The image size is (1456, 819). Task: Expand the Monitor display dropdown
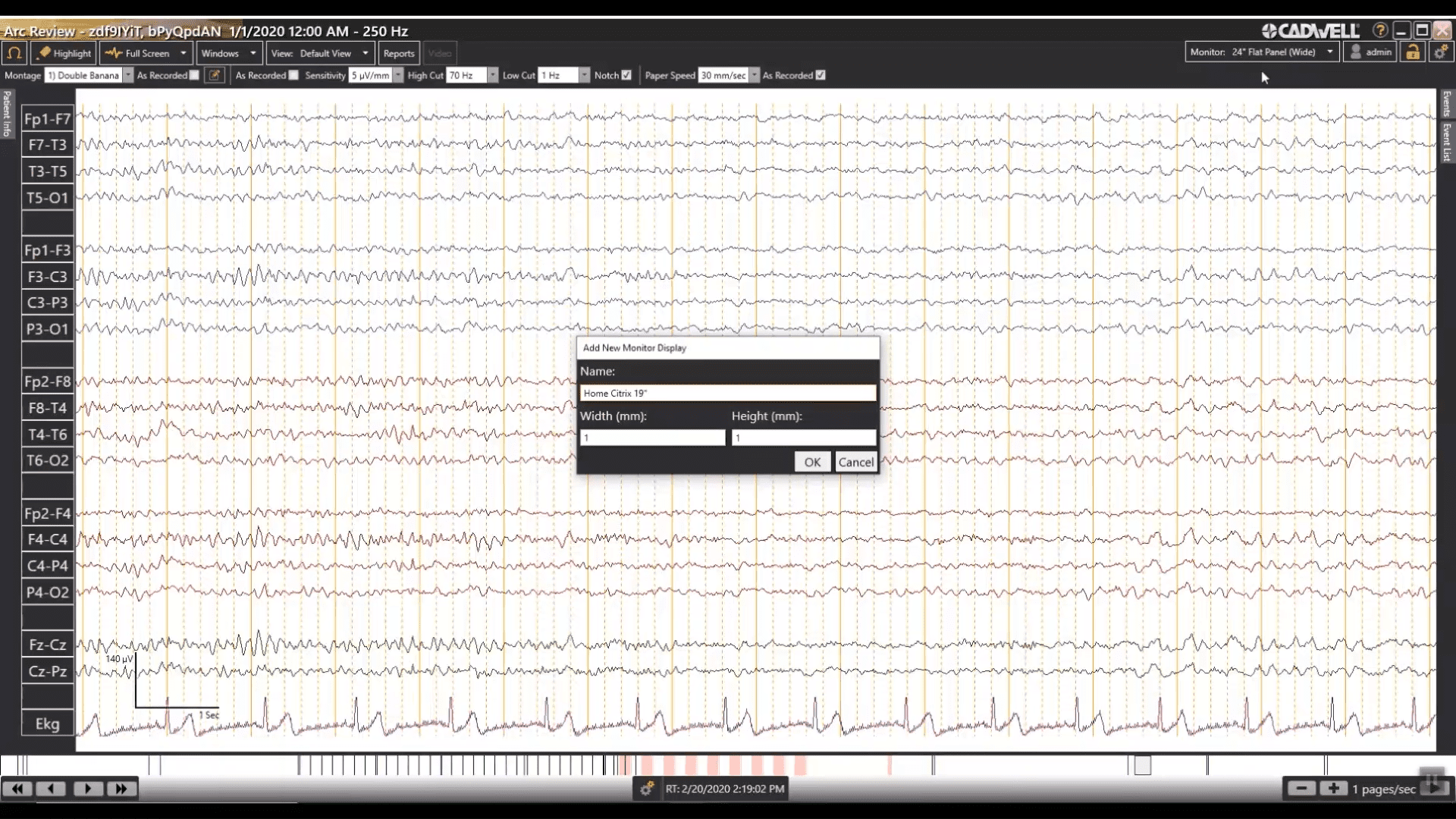pyautogui.click(x=1329, y=52)
